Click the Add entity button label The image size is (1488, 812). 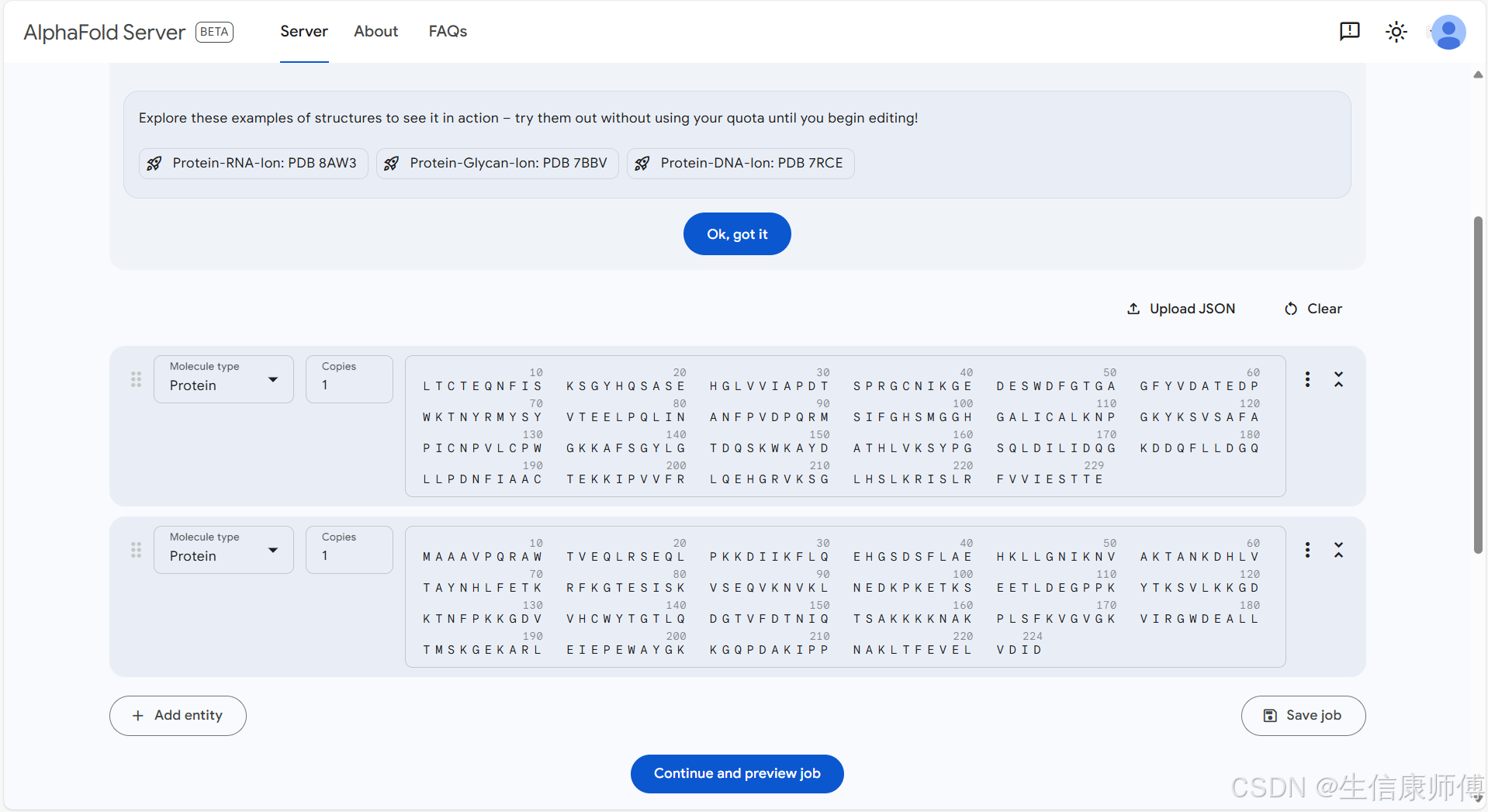pos(189,716)
